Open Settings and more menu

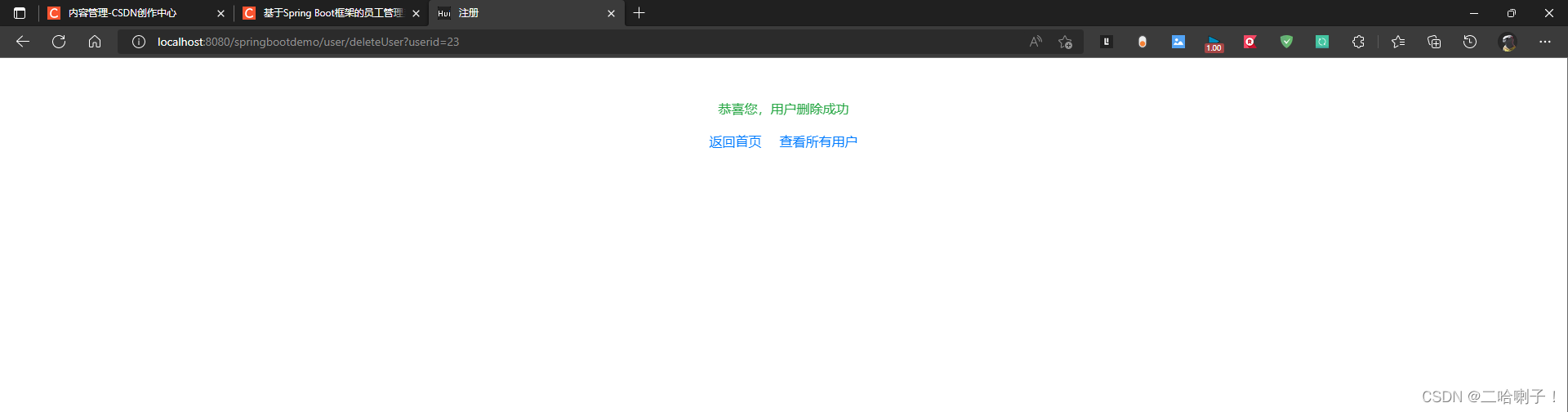tap(1545, 42)
